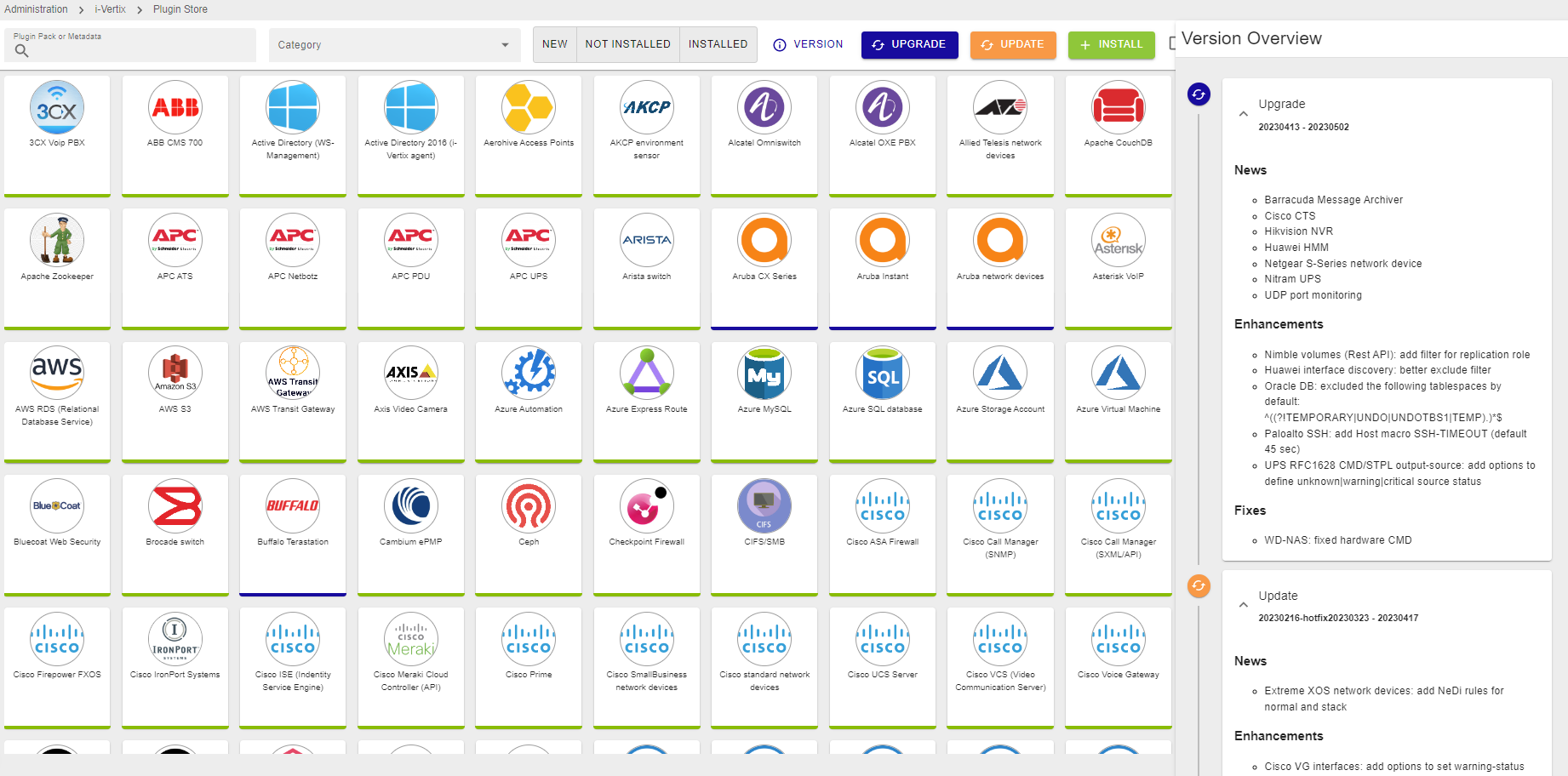Open the Apache Zookeeper plugin icon
The image size is (1568, 776).
click(57, 240)
